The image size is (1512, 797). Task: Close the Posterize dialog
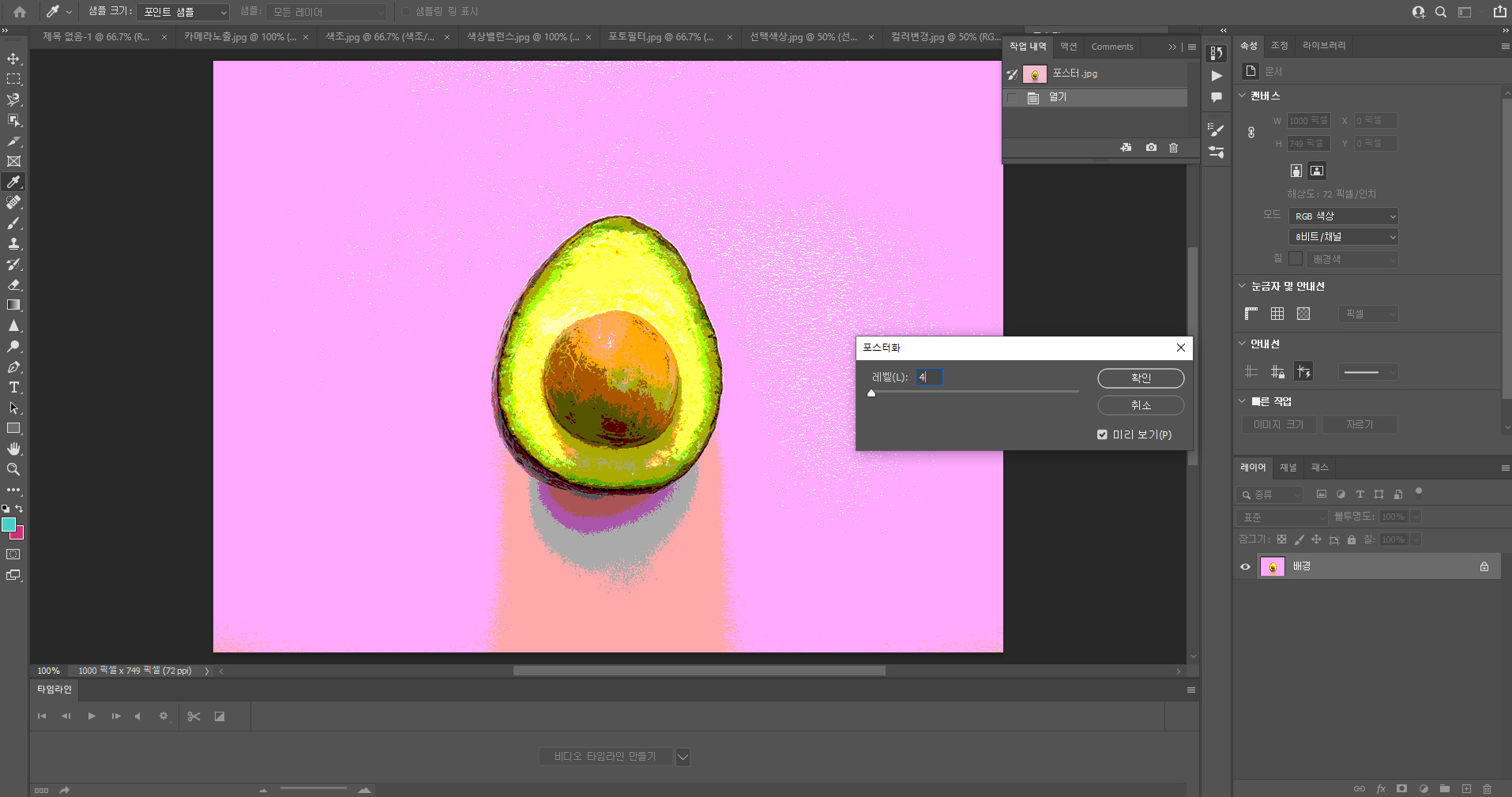[1180, 348]
